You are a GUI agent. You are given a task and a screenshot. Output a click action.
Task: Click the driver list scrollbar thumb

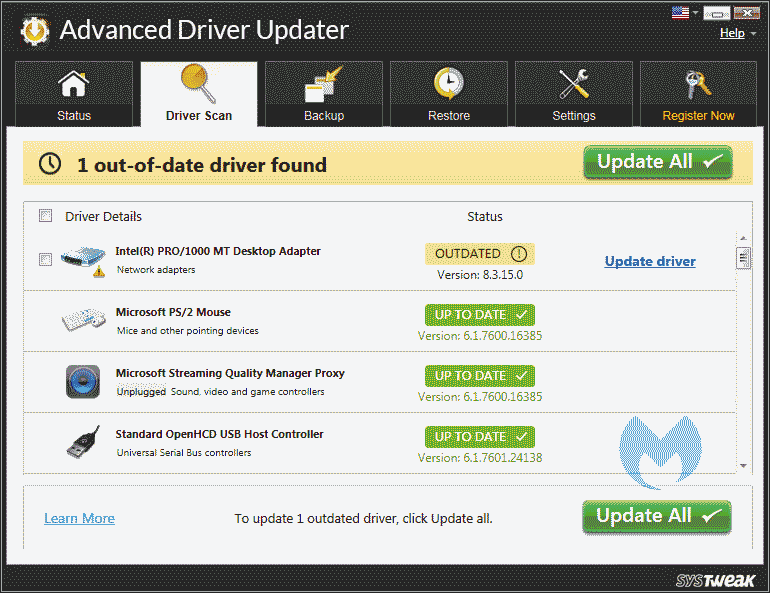(x=743, y=258)
